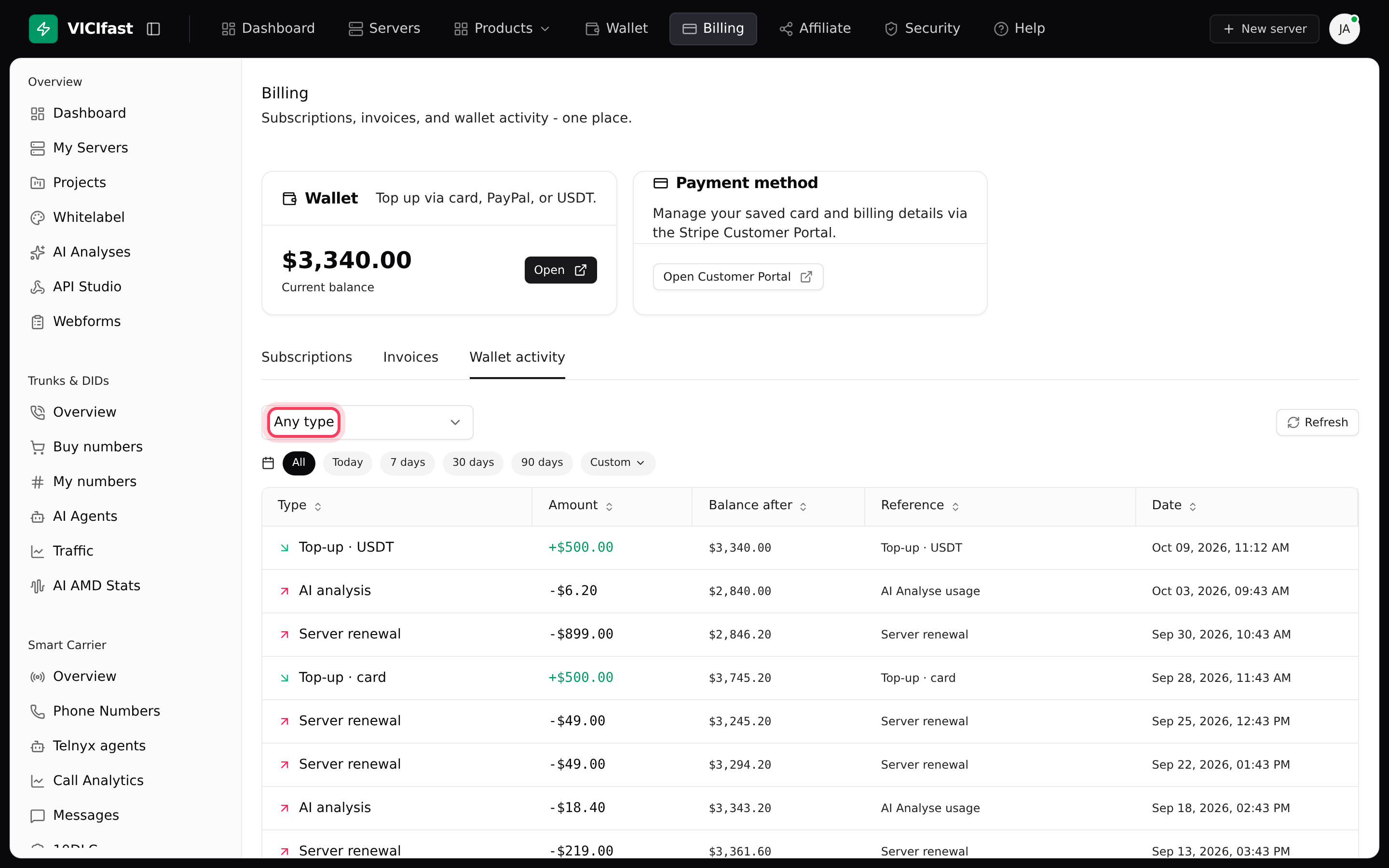Viewport: 1389px width, 868px height.
Task: Click the -$18.40 amount
Action: 577,808
